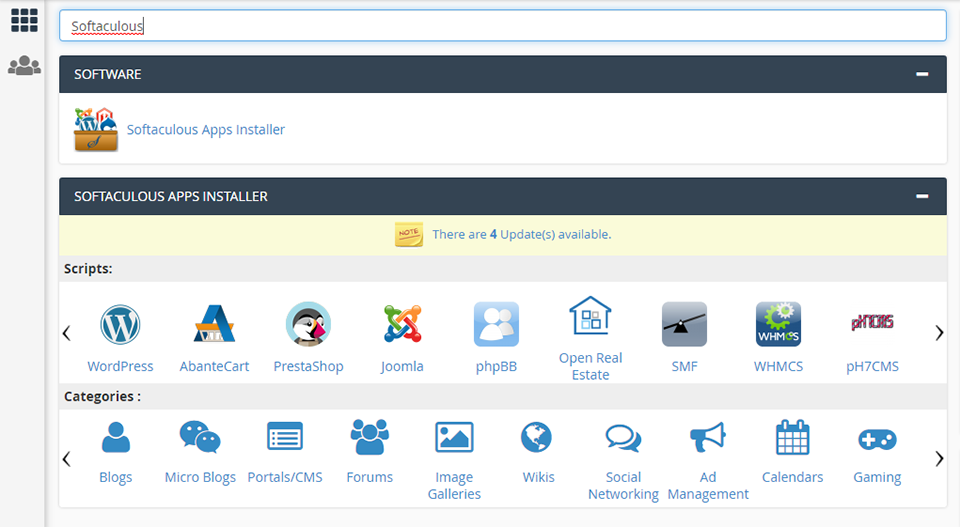Collapse the Softaculous Apps Installer section
960x527 pixels.
click(922, 196)
